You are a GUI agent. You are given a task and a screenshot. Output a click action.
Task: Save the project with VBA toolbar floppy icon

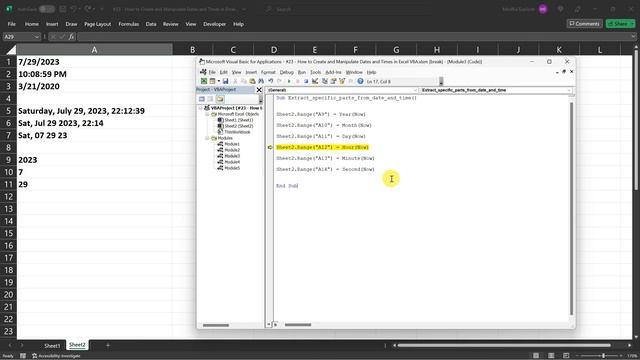225,81
